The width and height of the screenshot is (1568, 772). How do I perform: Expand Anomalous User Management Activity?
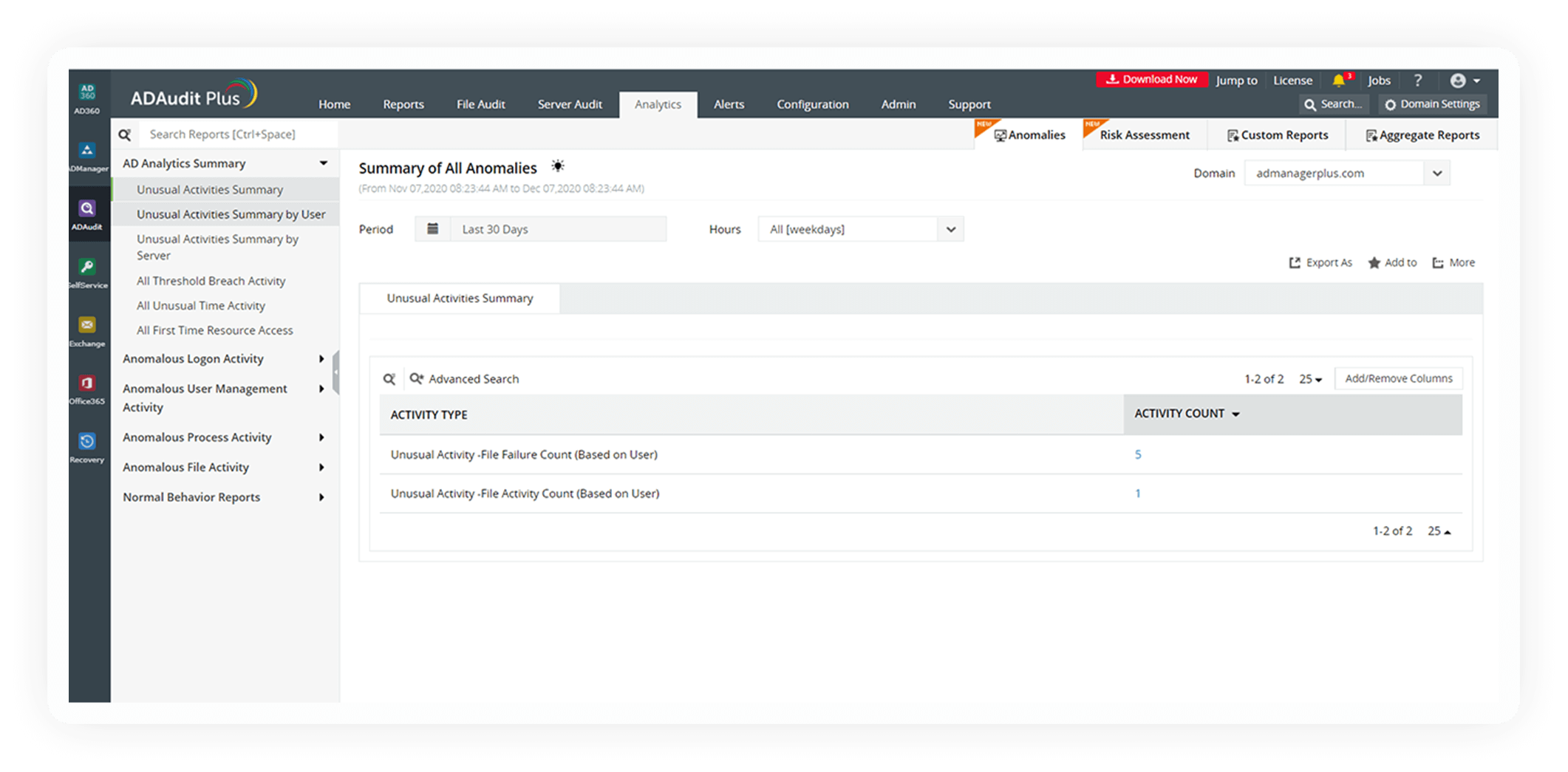coord(321,389)
